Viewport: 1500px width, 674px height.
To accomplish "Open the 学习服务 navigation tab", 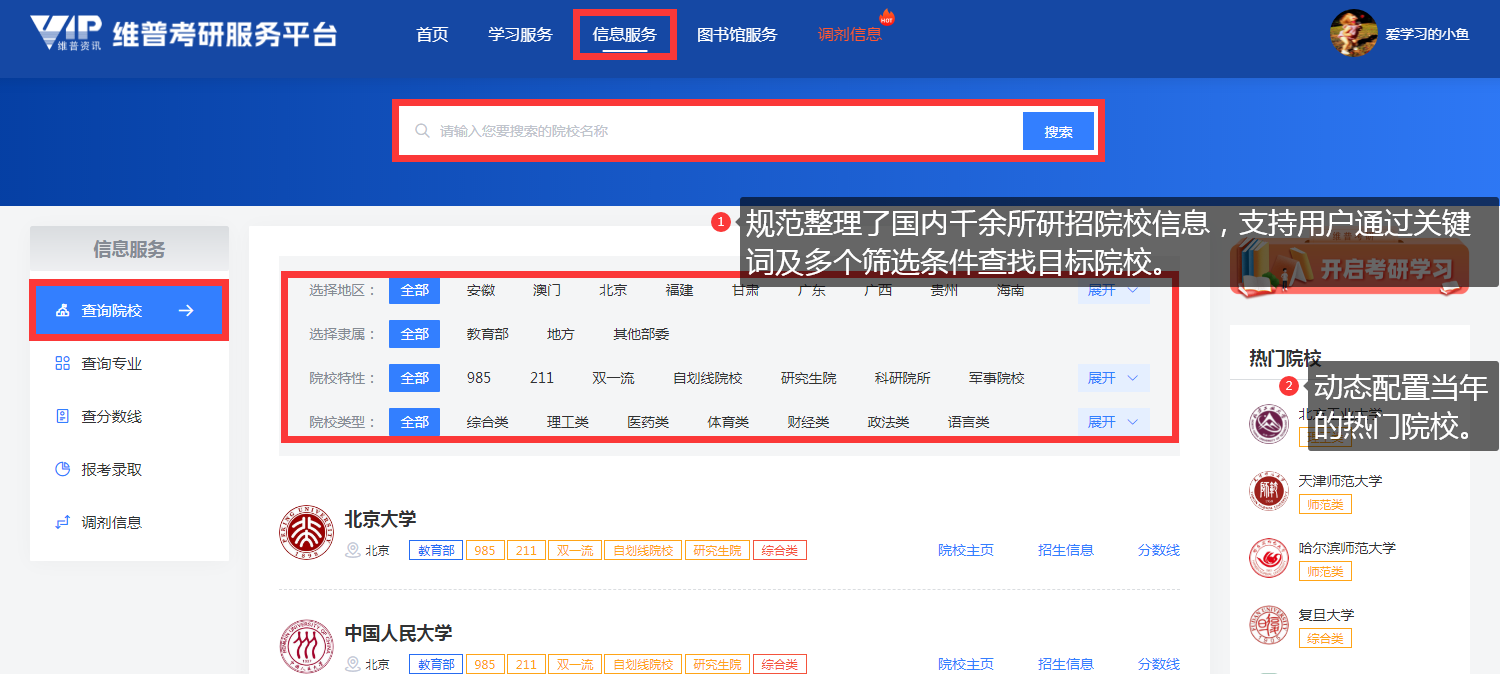I will point(520,34).
